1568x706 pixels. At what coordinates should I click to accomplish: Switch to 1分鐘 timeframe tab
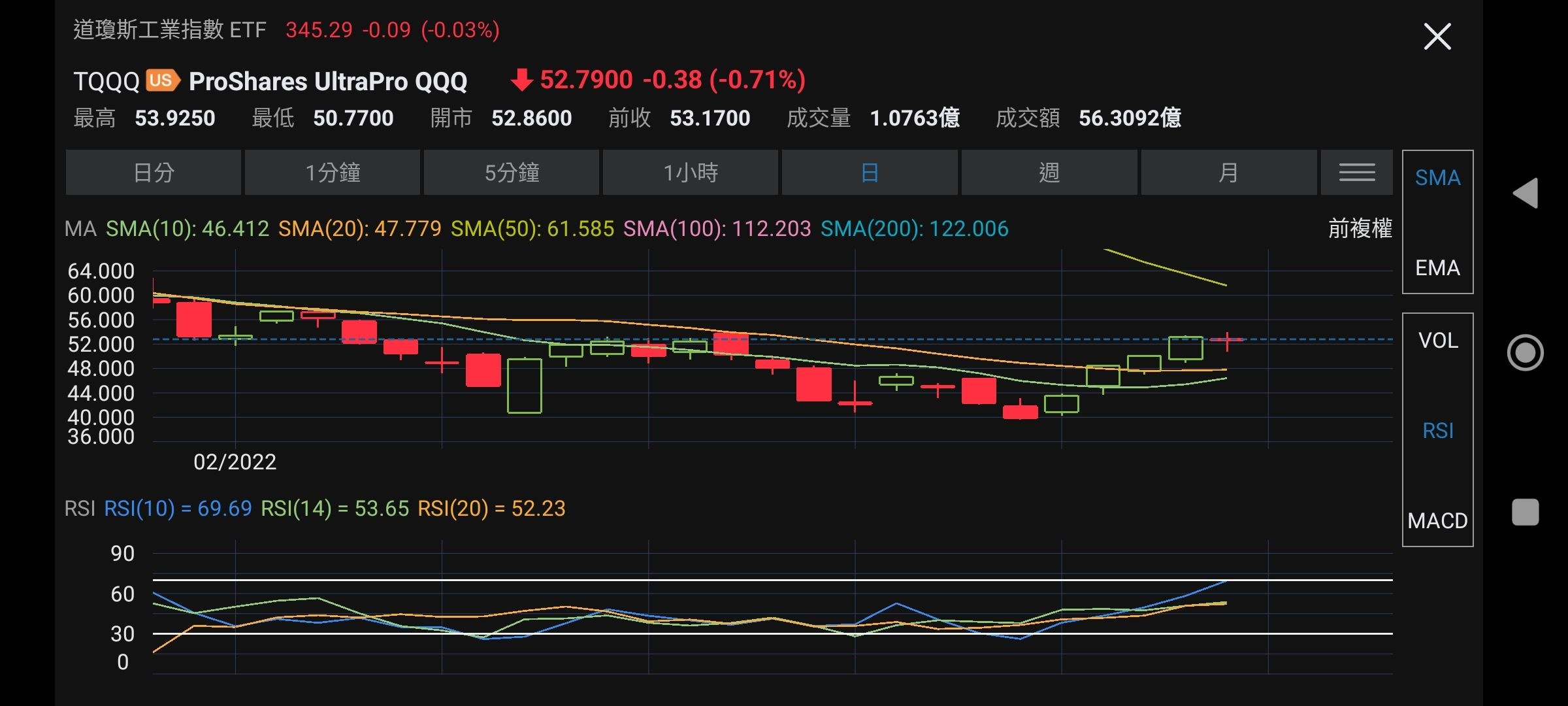click(x=333, y=173)
